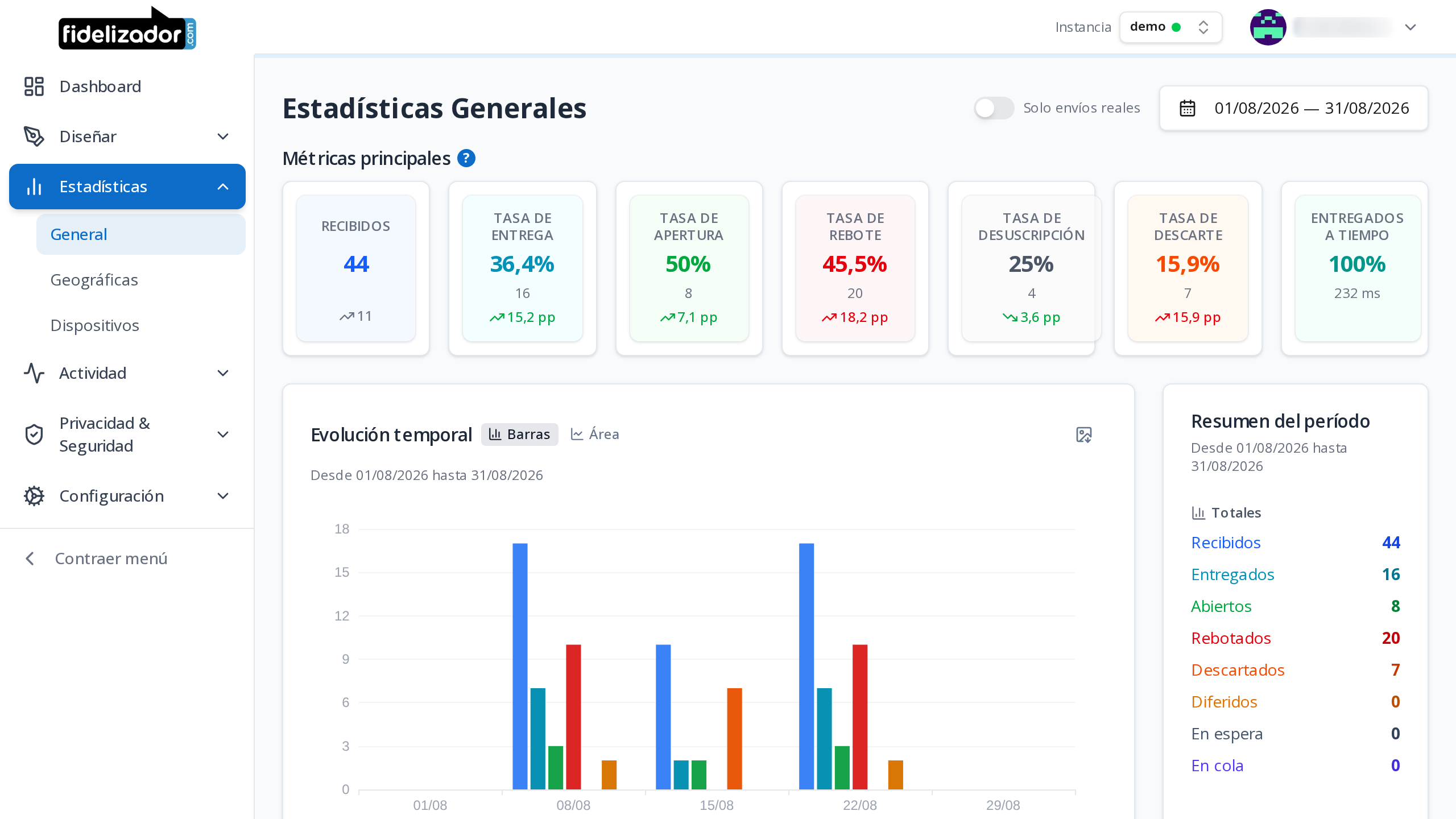The width and height of the screenshot is (1456, 819).
Task: Click the Estadísticas bar chart icon
Action: pyautogui.click(x=34, y=187)
